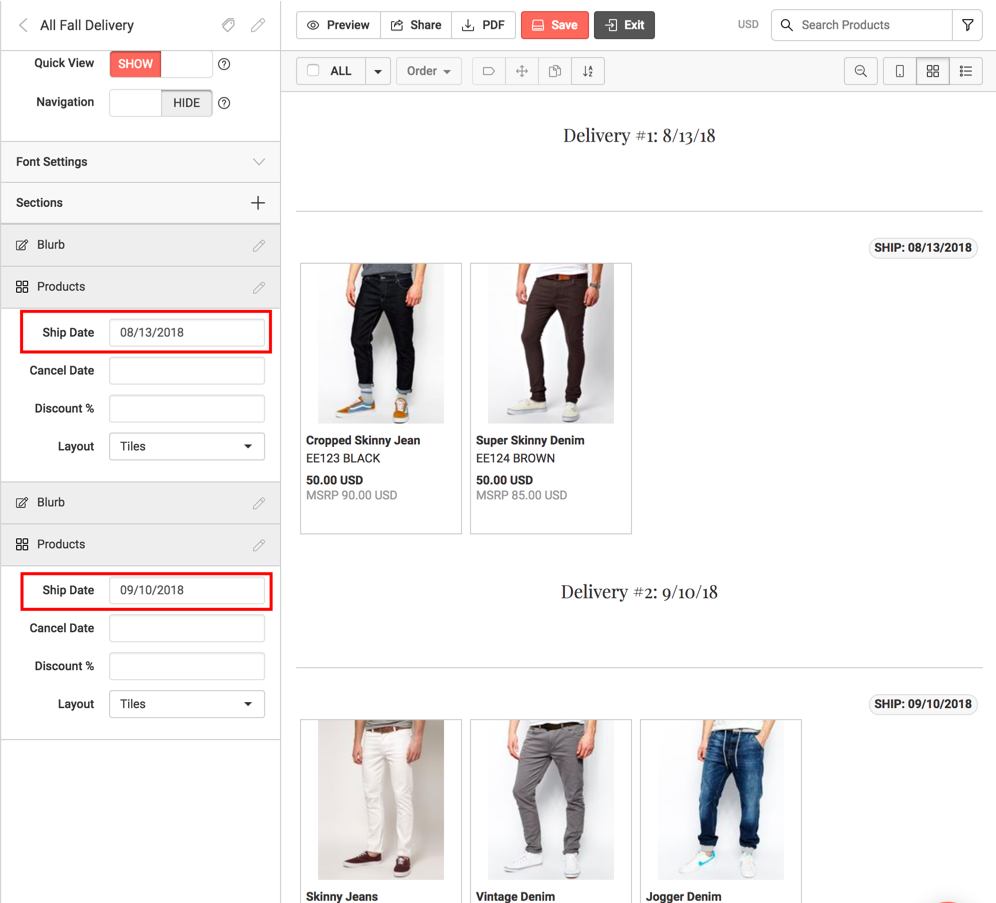This screenshot has width=996, height=903.
Task: Click the USD currency label
Action: (748, 25)
